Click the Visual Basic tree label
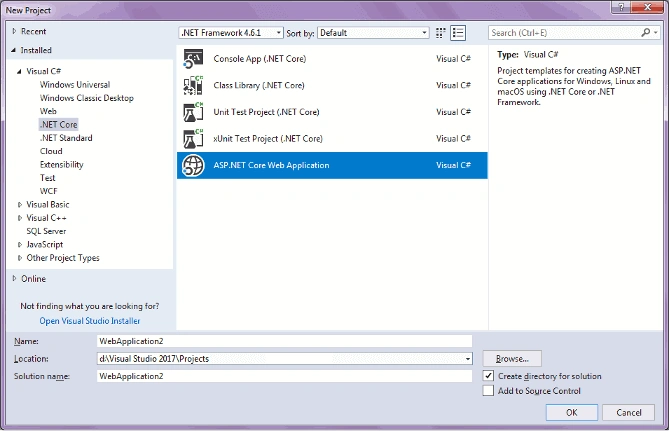Image resolution: width=669 pixels, height=431 pixels. tap(47, 205)
